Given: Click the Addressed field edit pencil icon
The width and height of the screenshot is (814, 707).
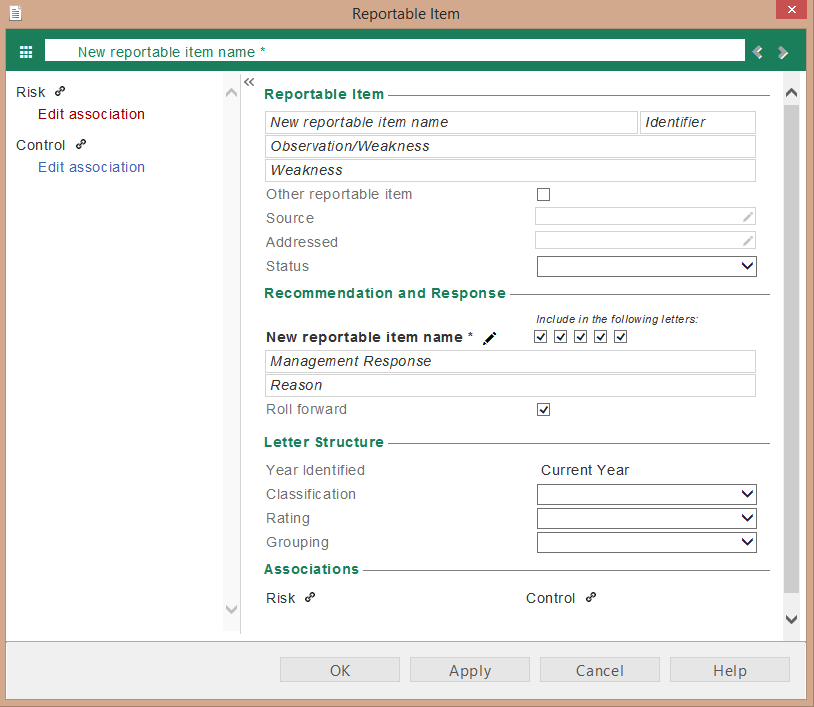Looking at the screenshot, I should [x=748, y=240].
